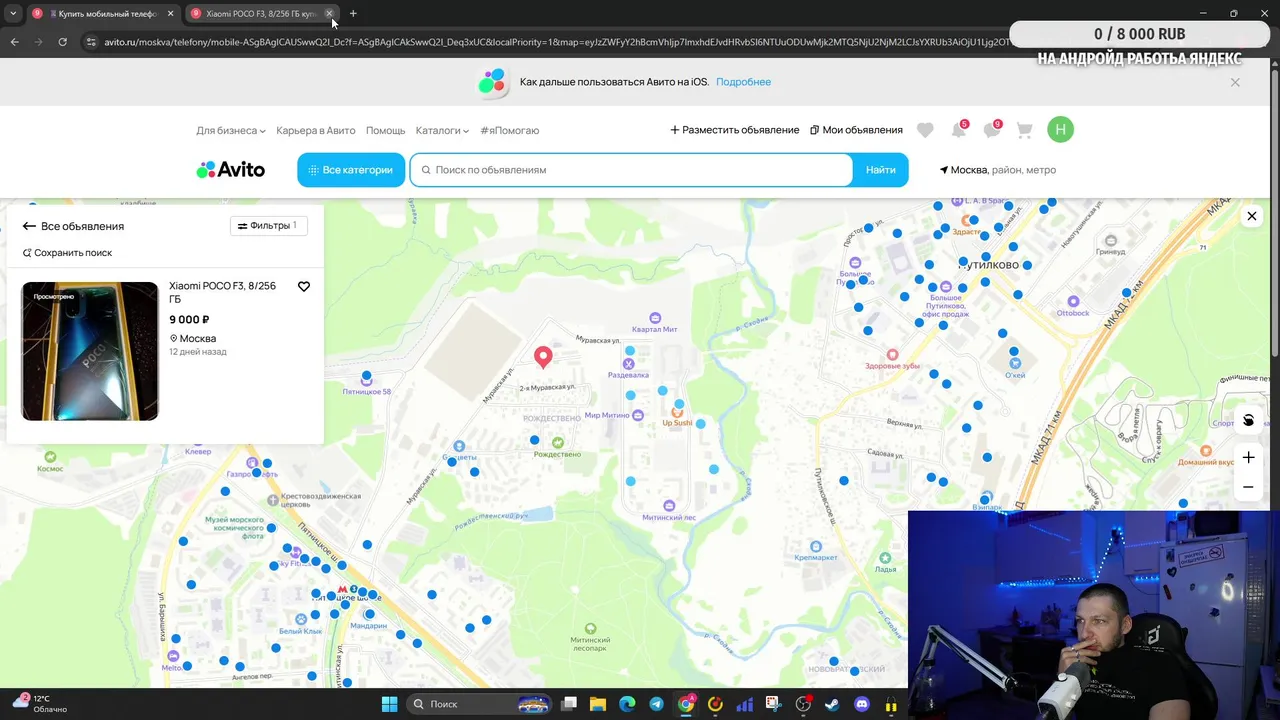Image resolution: width=1280 pixels, height=720 pixels.
Task: Open the '#яПомогаю' link
Action: 509,130
